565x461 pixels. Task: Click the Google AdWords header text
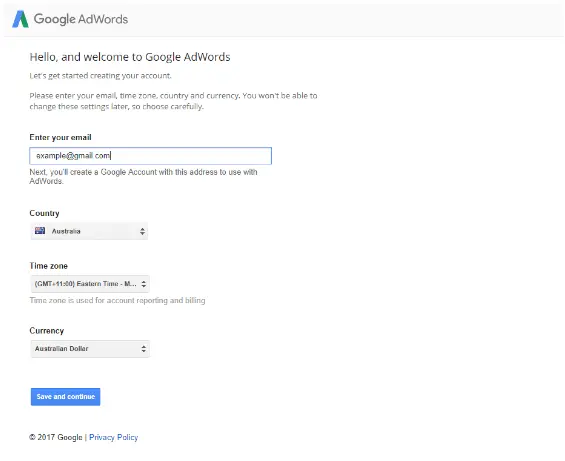tap(81, 19)
